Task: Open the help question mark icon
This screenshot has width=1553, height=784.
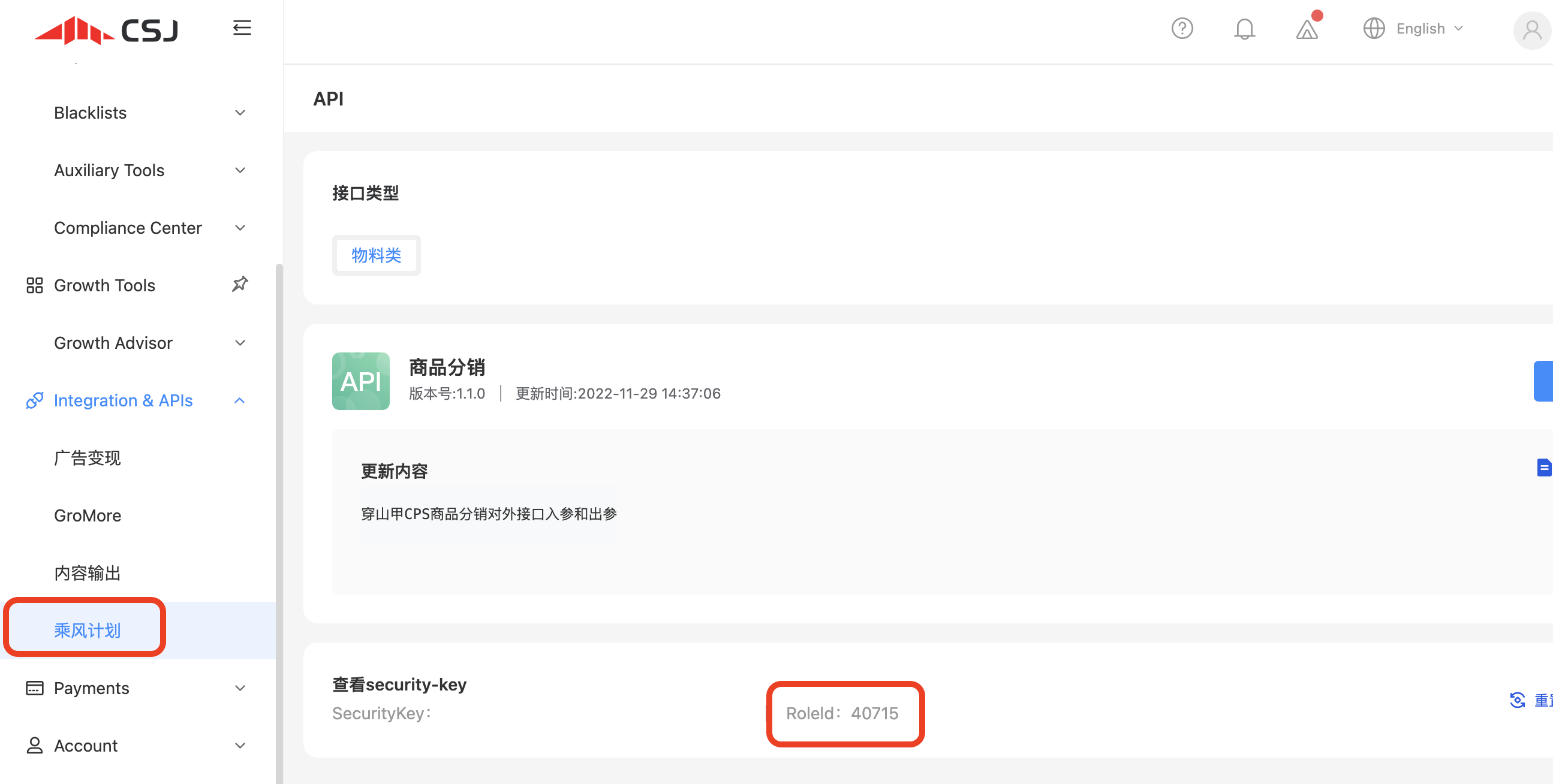Action: (1182, 28)
